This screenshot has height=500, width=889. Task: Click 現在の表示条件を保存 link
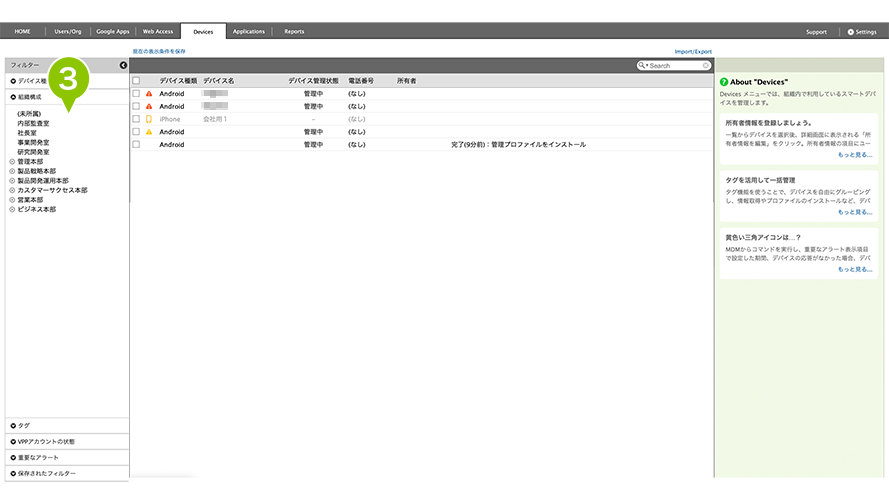click(x=159, y=52)
